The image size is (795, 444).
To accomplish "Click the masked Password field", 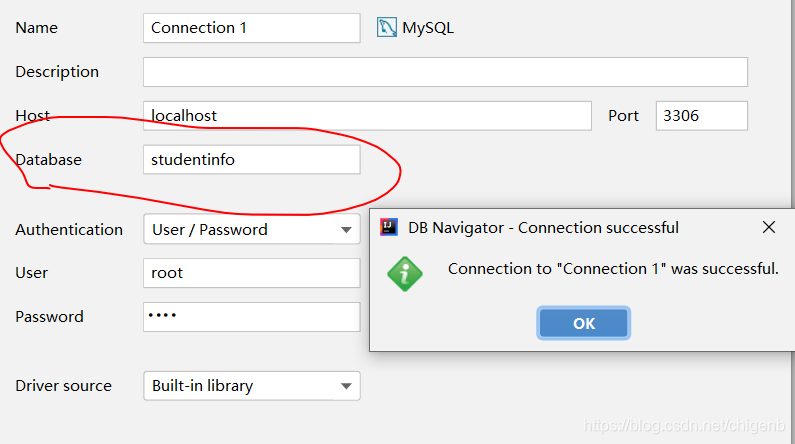I will 252,317.
